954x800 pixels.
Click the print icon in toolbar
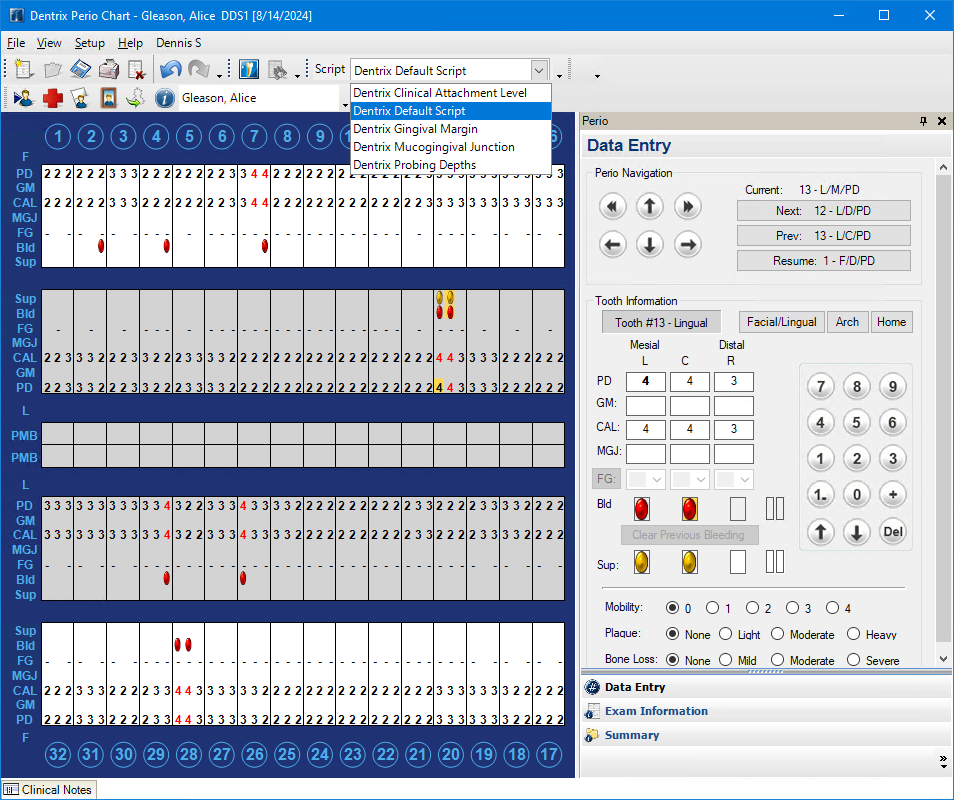point(108,70)
